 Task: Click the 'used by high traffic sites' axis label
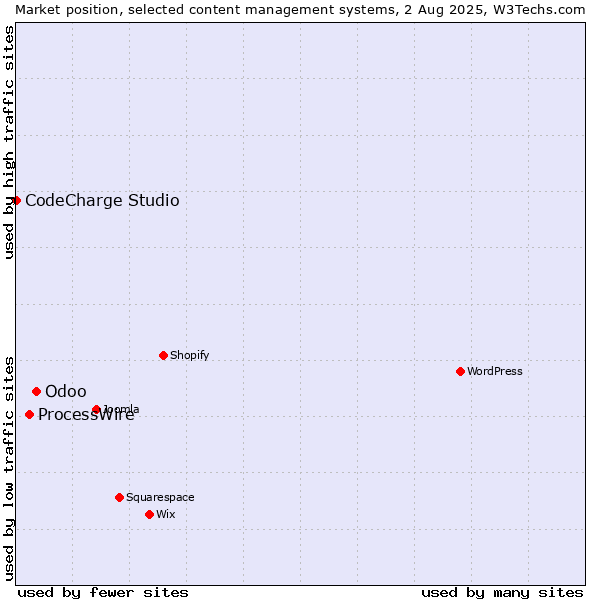tap(9, 142)
